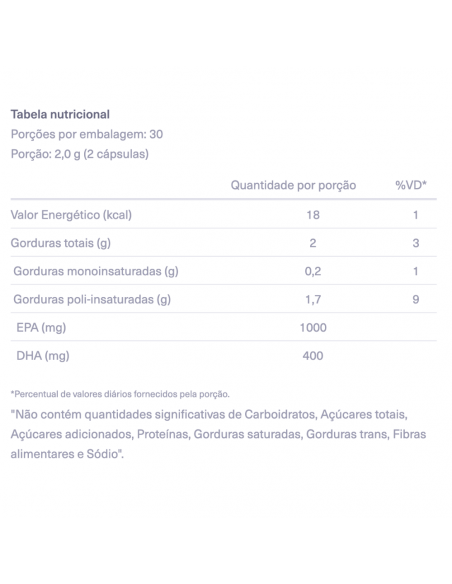Click the %VD value 9
The image size is (452, 584).
pos(416,299)
